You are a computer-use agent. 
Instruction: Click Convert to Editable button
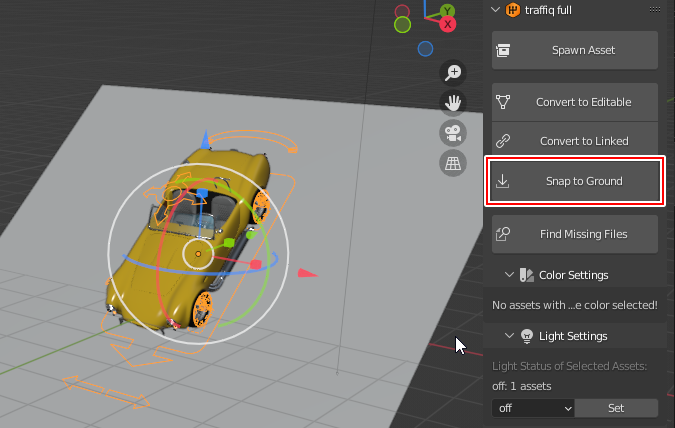pyautogui.click(x=575, y=101)
